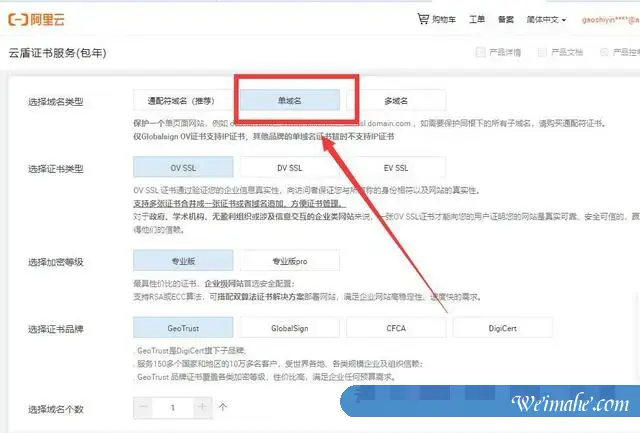The height and width of the screenshot is (433, 640).
Task: Click the 选择加密等级 label
Action: coord(56,262)
